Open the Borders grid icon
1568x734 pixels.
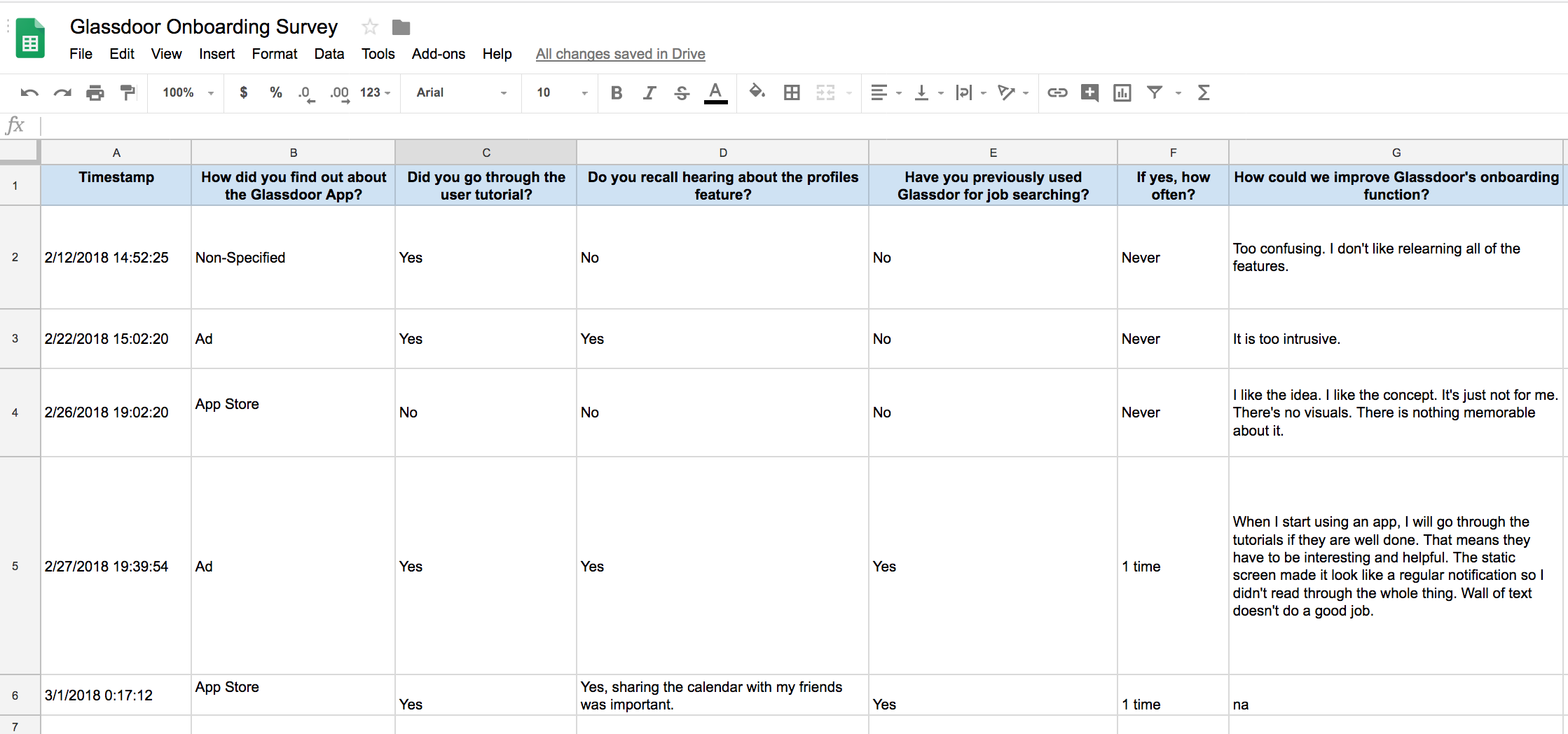[792, 92]
